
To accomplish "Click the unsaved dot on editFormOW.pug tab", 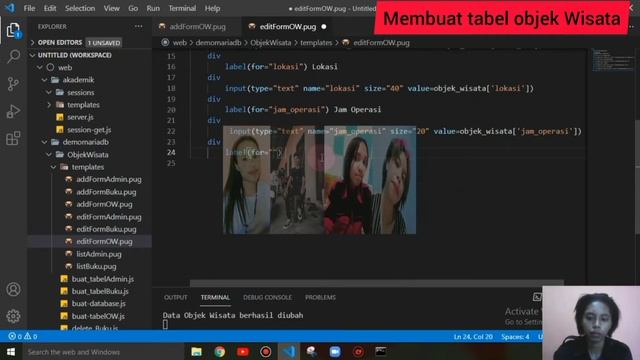I will pyautogui.click(x=324, y=27).
